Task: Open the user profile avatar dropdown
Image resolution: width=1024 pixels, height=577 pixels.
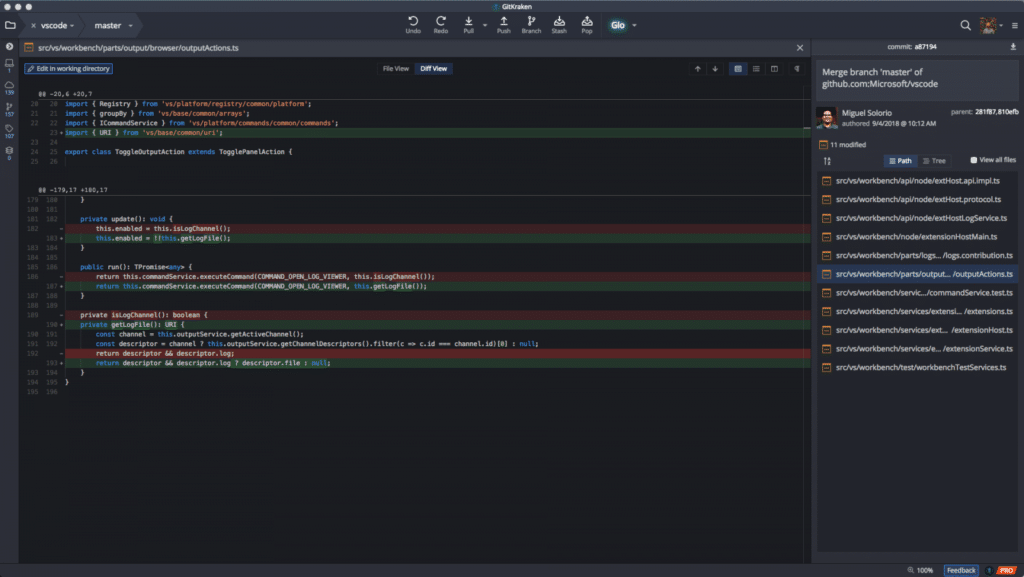Action: point(991,25)
